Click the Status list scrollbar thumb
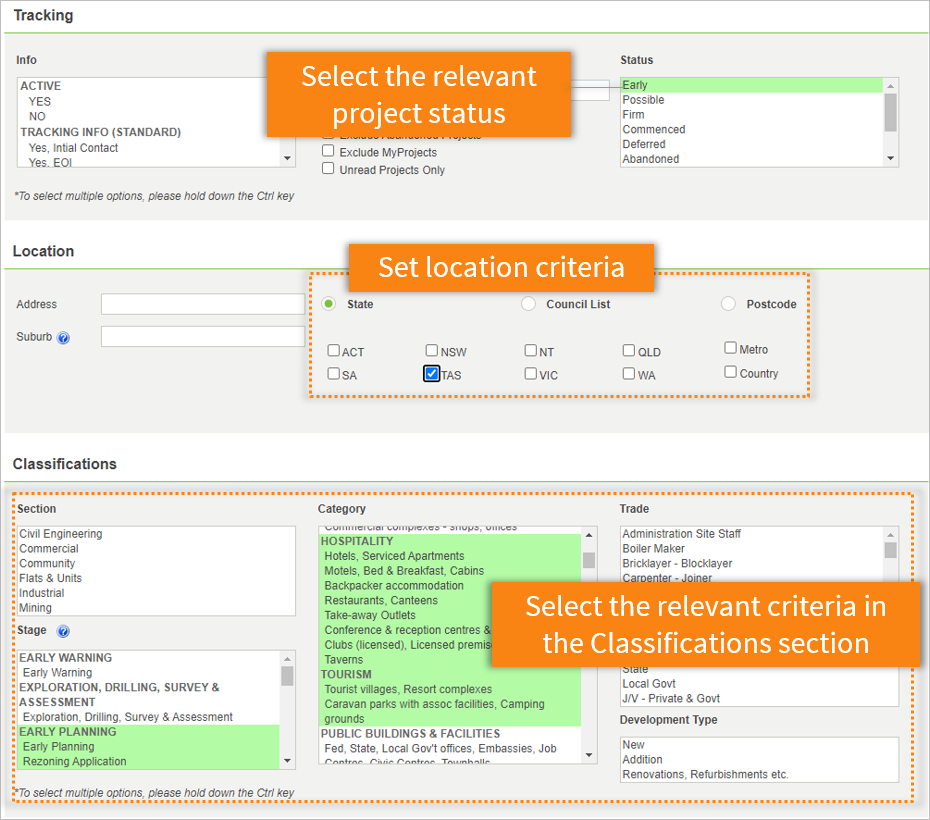 (890, 112)
